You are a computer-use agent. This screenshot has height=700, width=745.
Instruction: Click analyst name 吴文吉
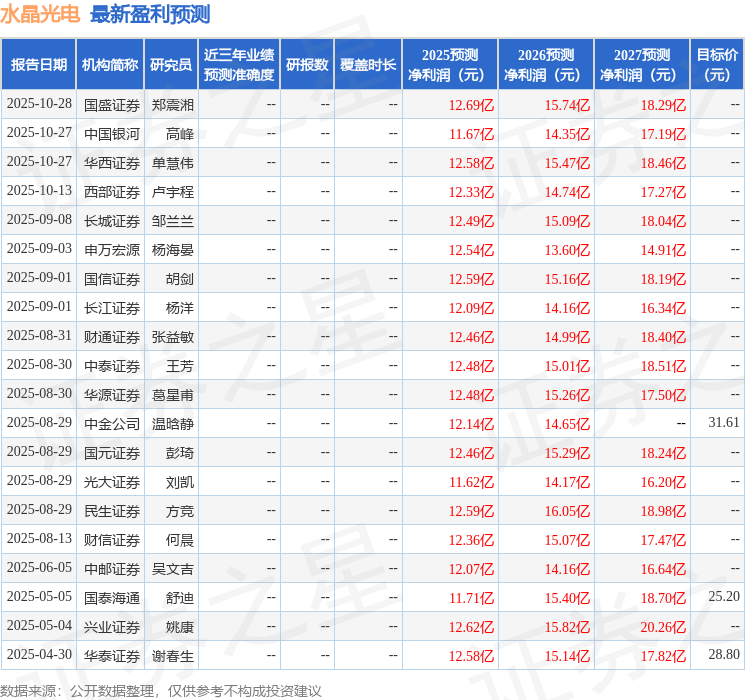(172, 569)
